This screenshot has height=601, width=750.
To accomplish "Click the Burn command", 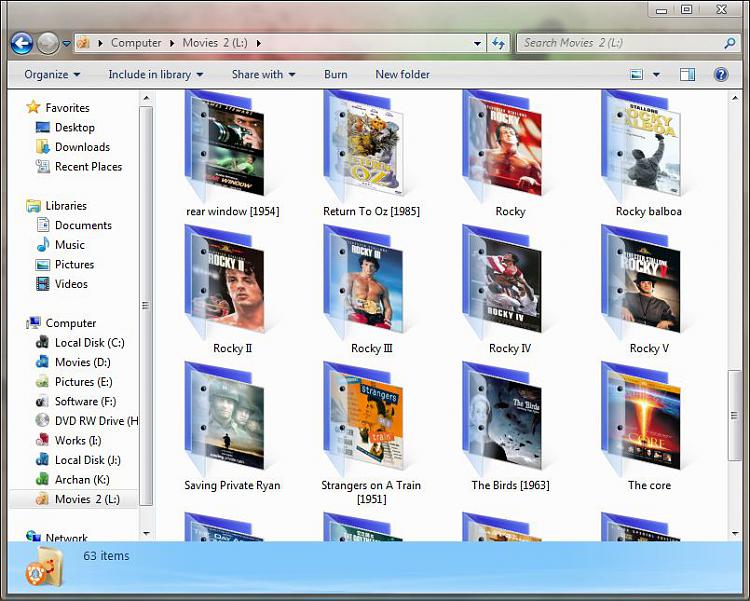I will pyautogui.click(x=336, y=74).
